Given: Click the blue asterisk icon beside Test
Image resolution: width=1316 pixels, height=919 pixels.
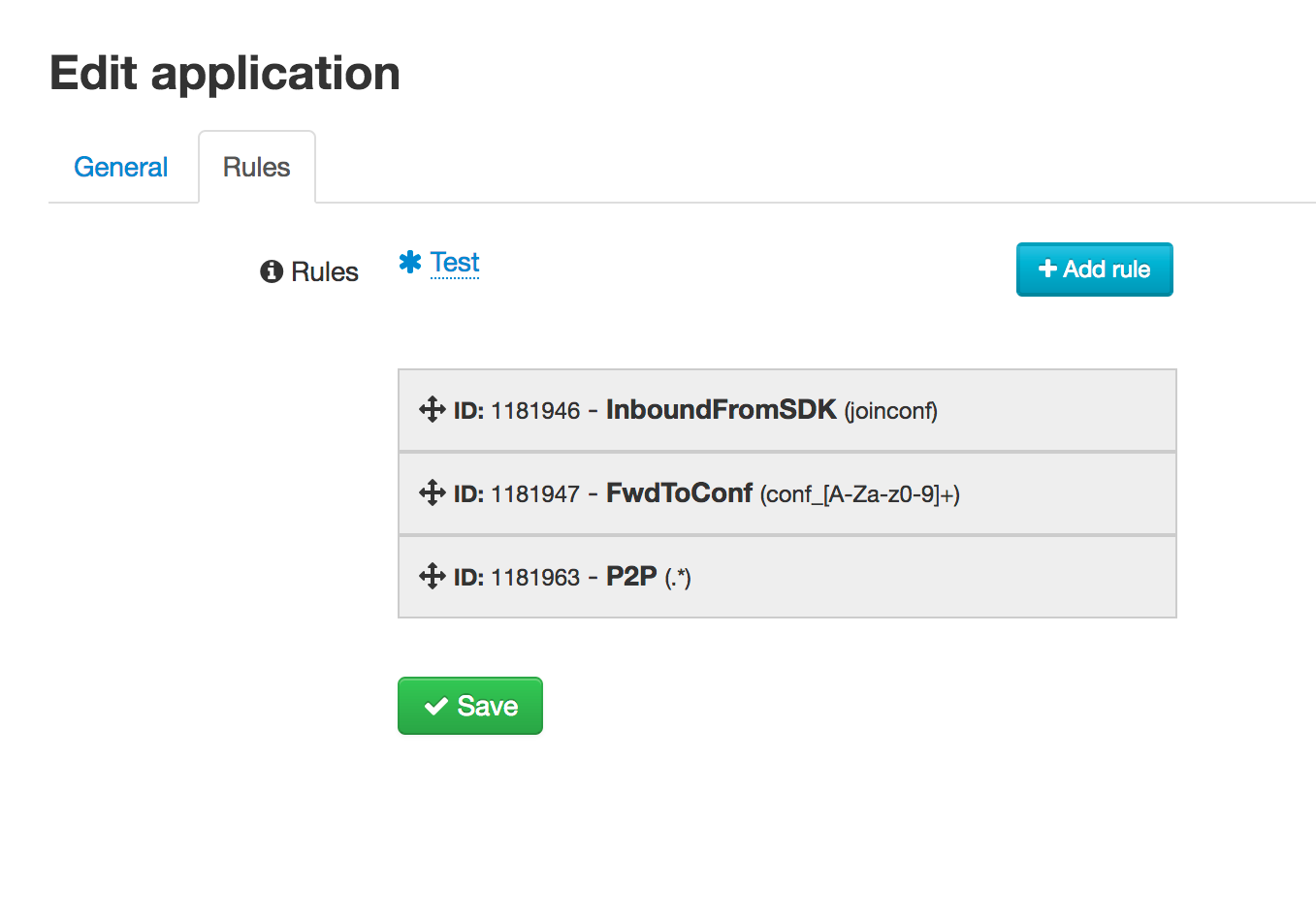Looking at the screenshot, I should (410, 262).
